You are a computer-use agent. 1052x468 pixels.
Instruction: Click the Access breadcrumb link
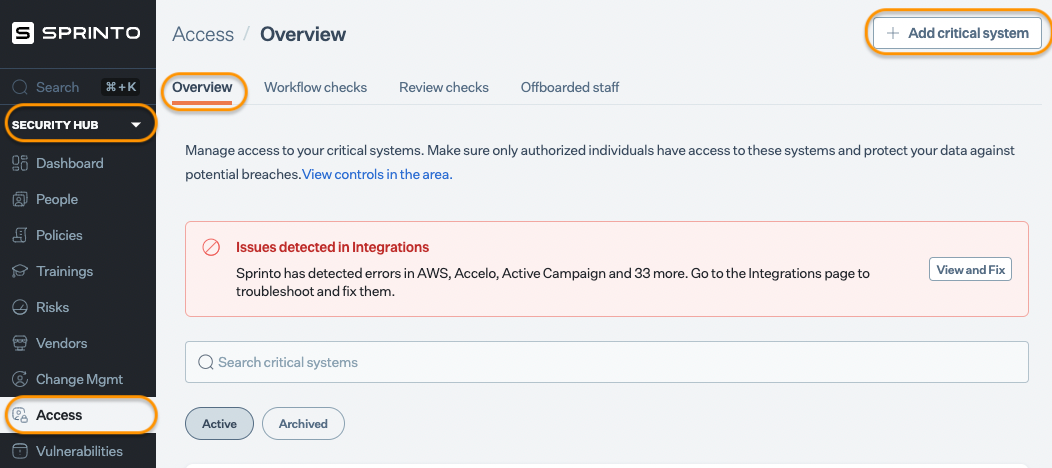[x=203, y=34]
